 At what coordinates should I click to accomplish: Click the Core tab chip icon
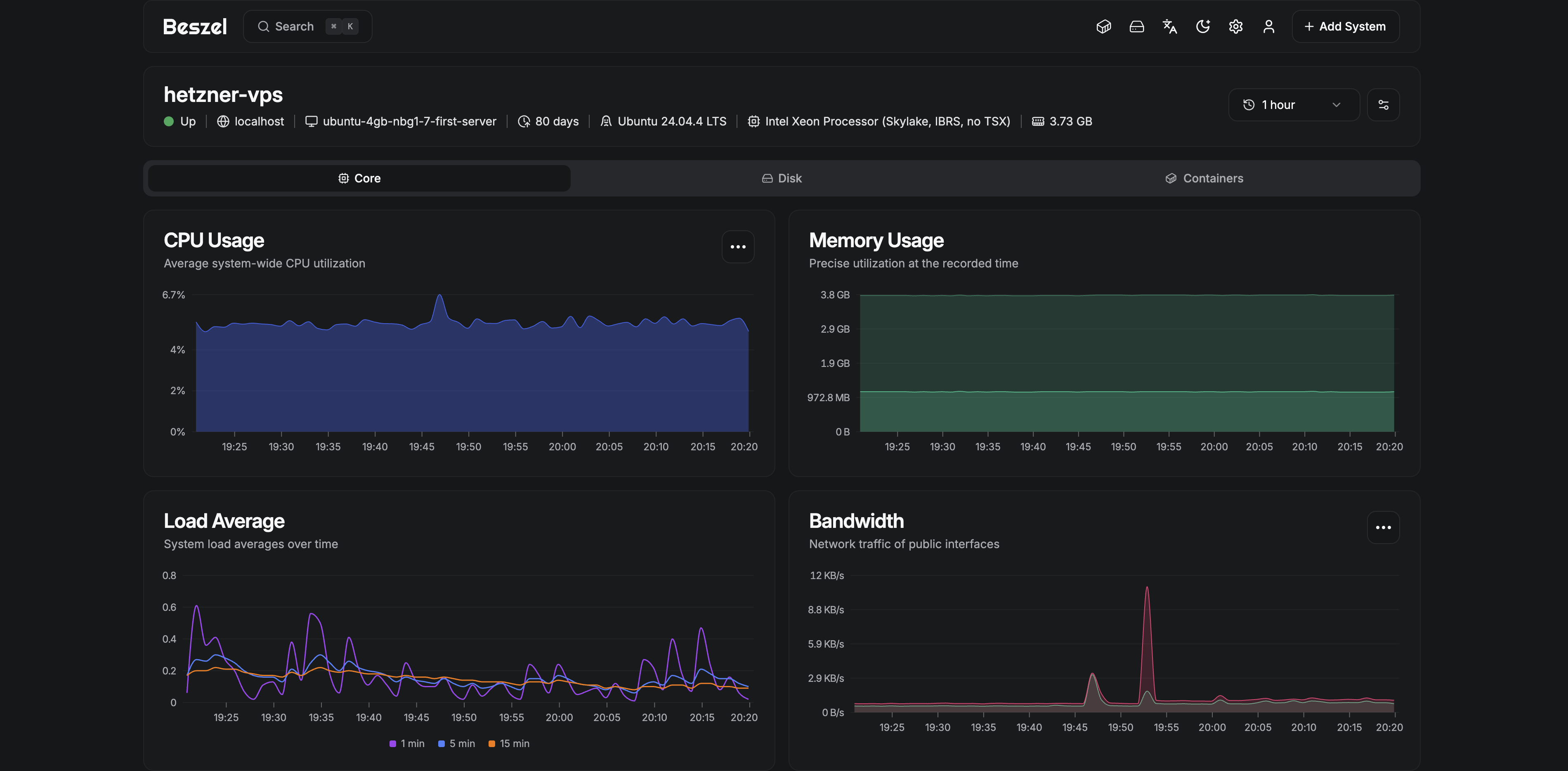(x=343, y=178)
